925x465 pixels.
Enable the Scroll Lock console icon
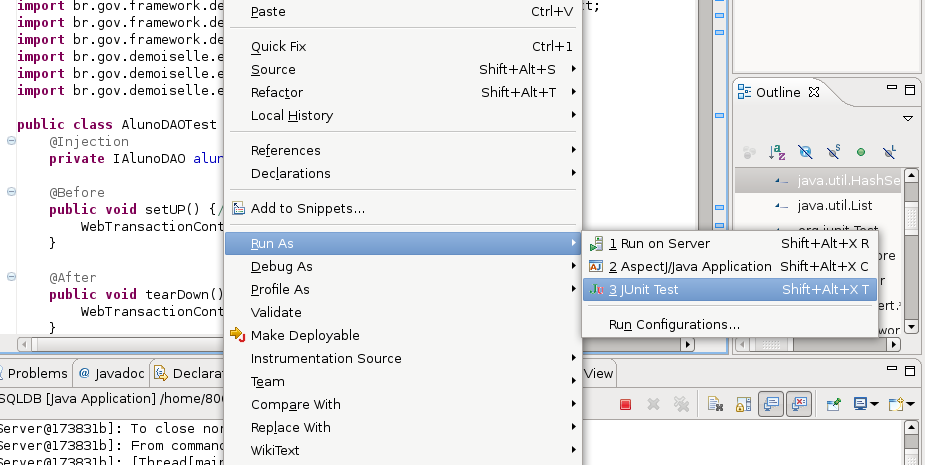pos(743,404)
